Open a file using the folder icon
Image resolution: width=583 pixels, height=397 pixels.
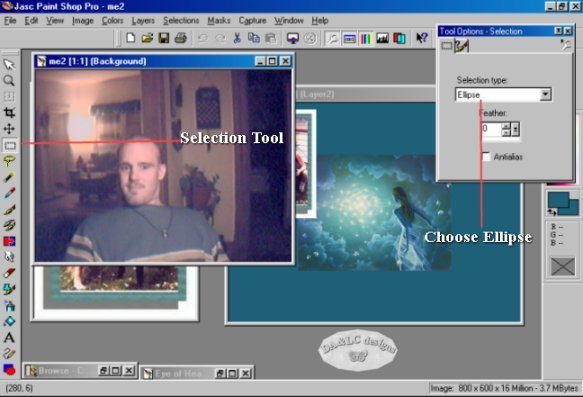pos(147,38)
